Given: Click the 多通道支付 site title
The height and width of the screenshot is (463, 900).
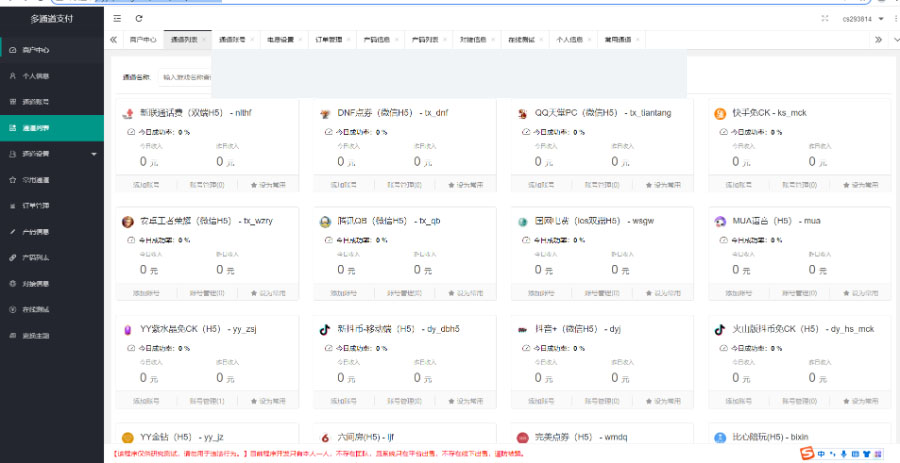Looking at the screenshot, I should click(x=52, y=19).
